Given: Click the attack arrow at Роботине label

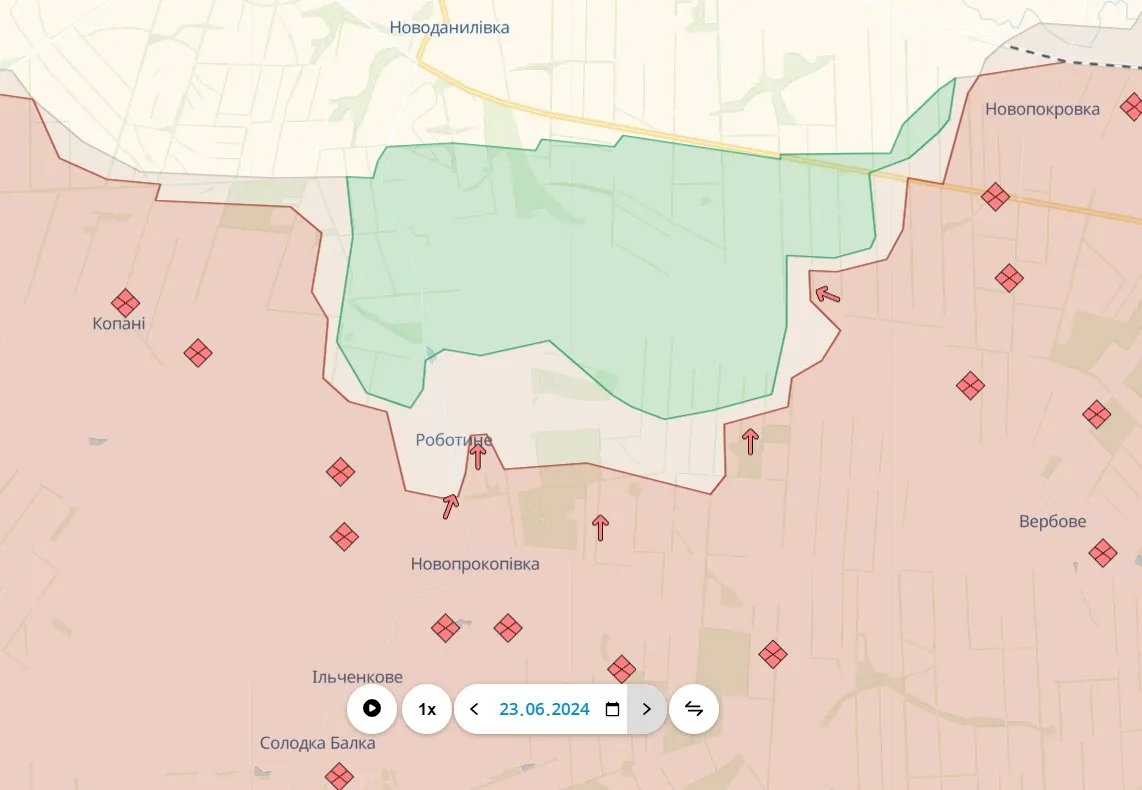Looking at the screenshot, I should [478, 456].
